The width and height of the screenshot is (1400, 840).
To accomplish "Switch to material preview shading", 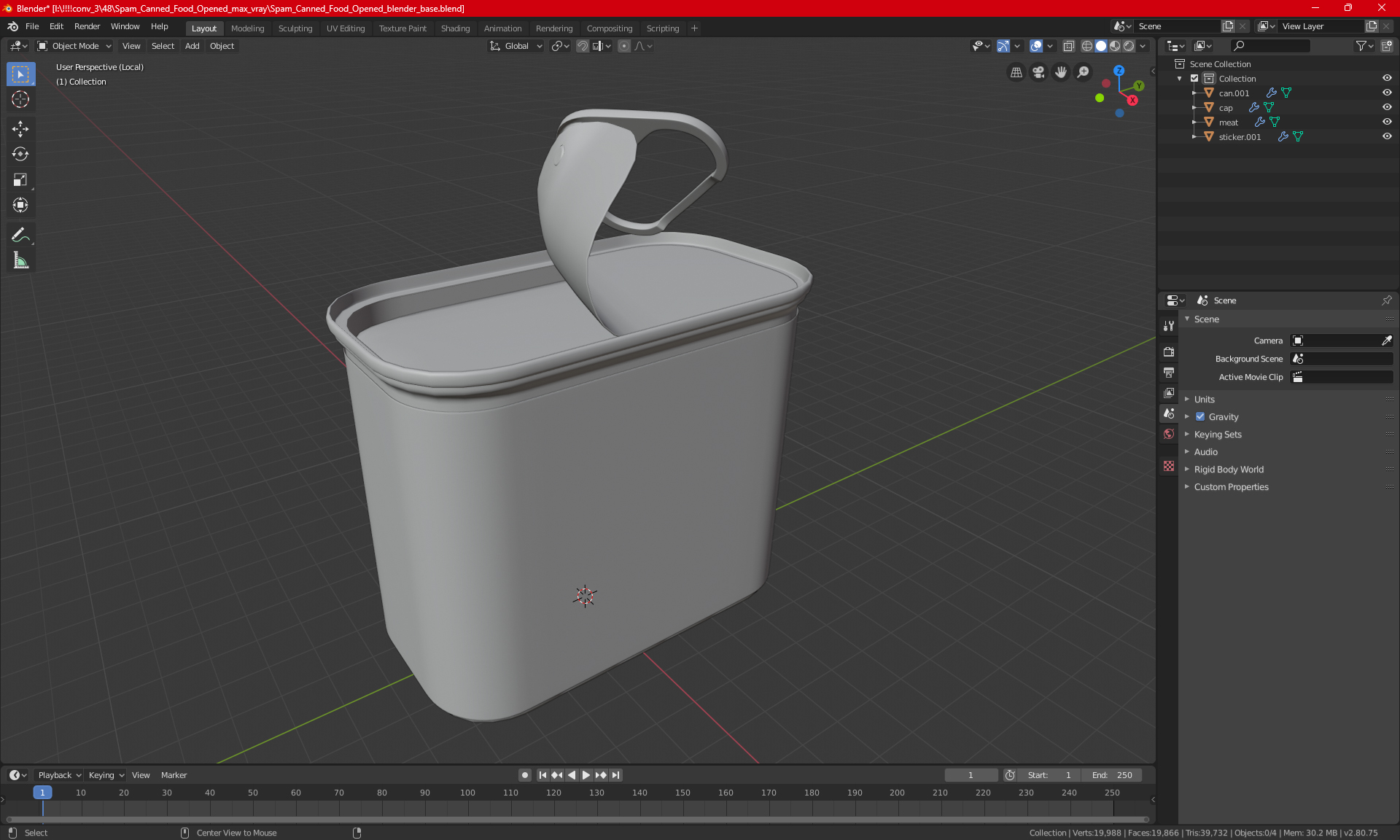I will click(1115, 46).
